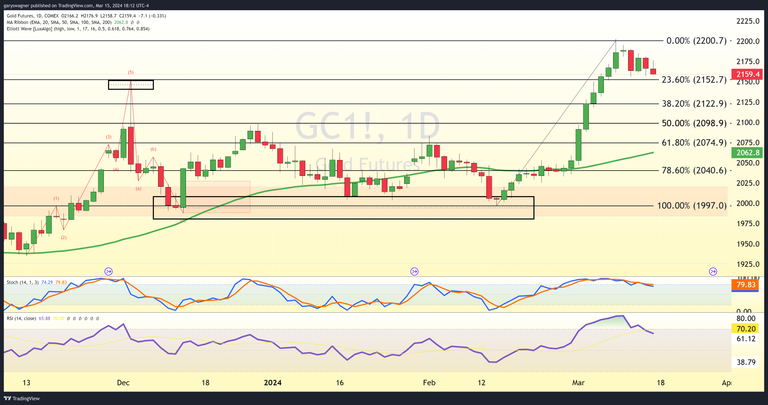This screenshot has height=405, width=768.
Task: Click the green 2062.8 moving average tag
Action: [750, 152]
